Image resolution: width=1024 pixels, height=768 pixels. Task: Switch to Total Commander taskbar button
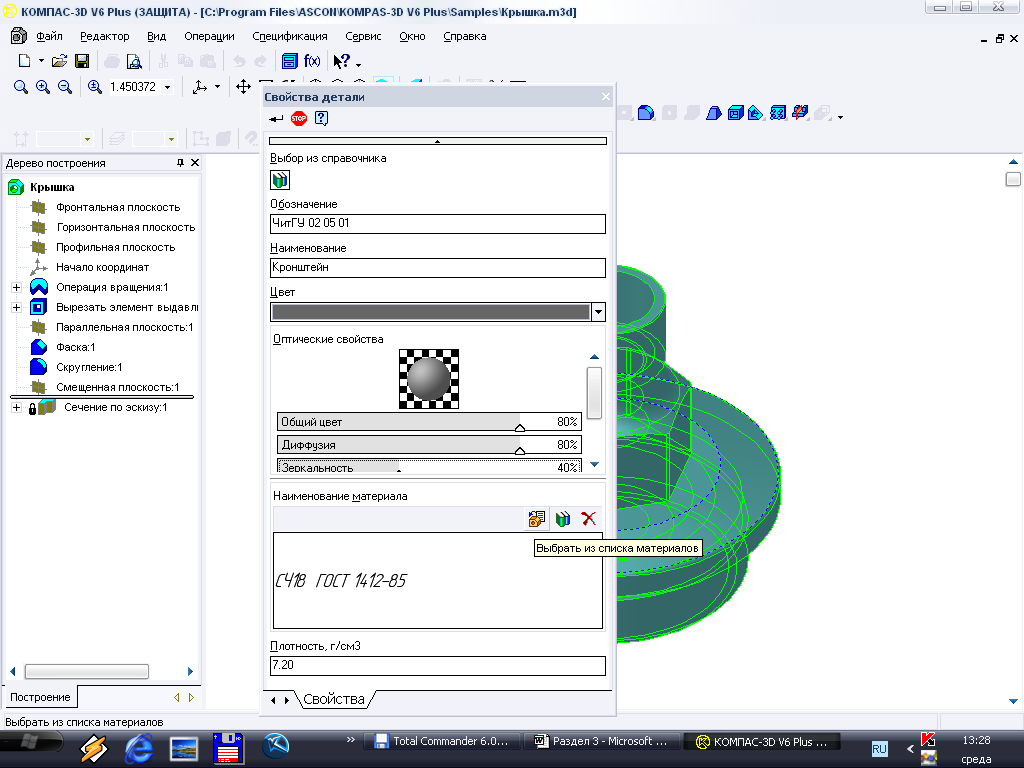[441, 741]
